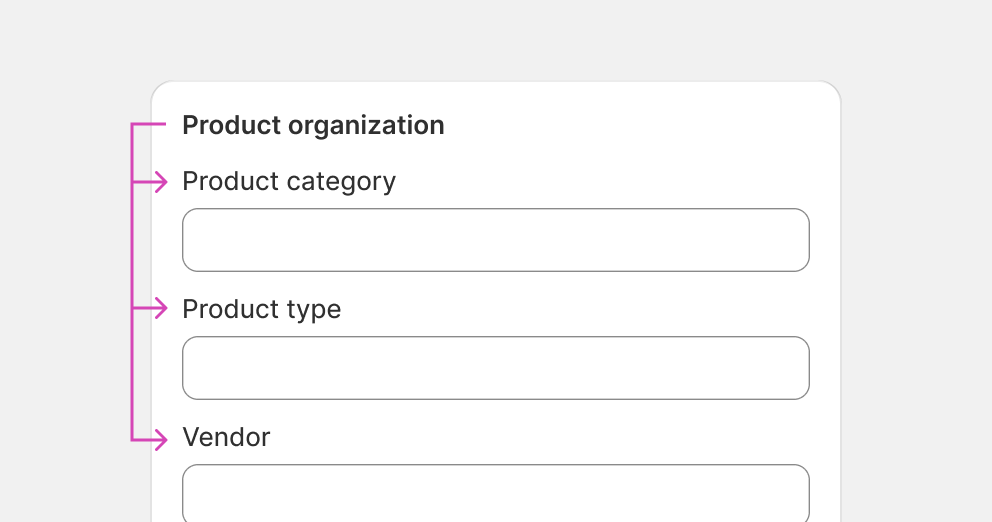Click the word Product in Product type label
Screen dimensions: 992x522
pos(231,309)
